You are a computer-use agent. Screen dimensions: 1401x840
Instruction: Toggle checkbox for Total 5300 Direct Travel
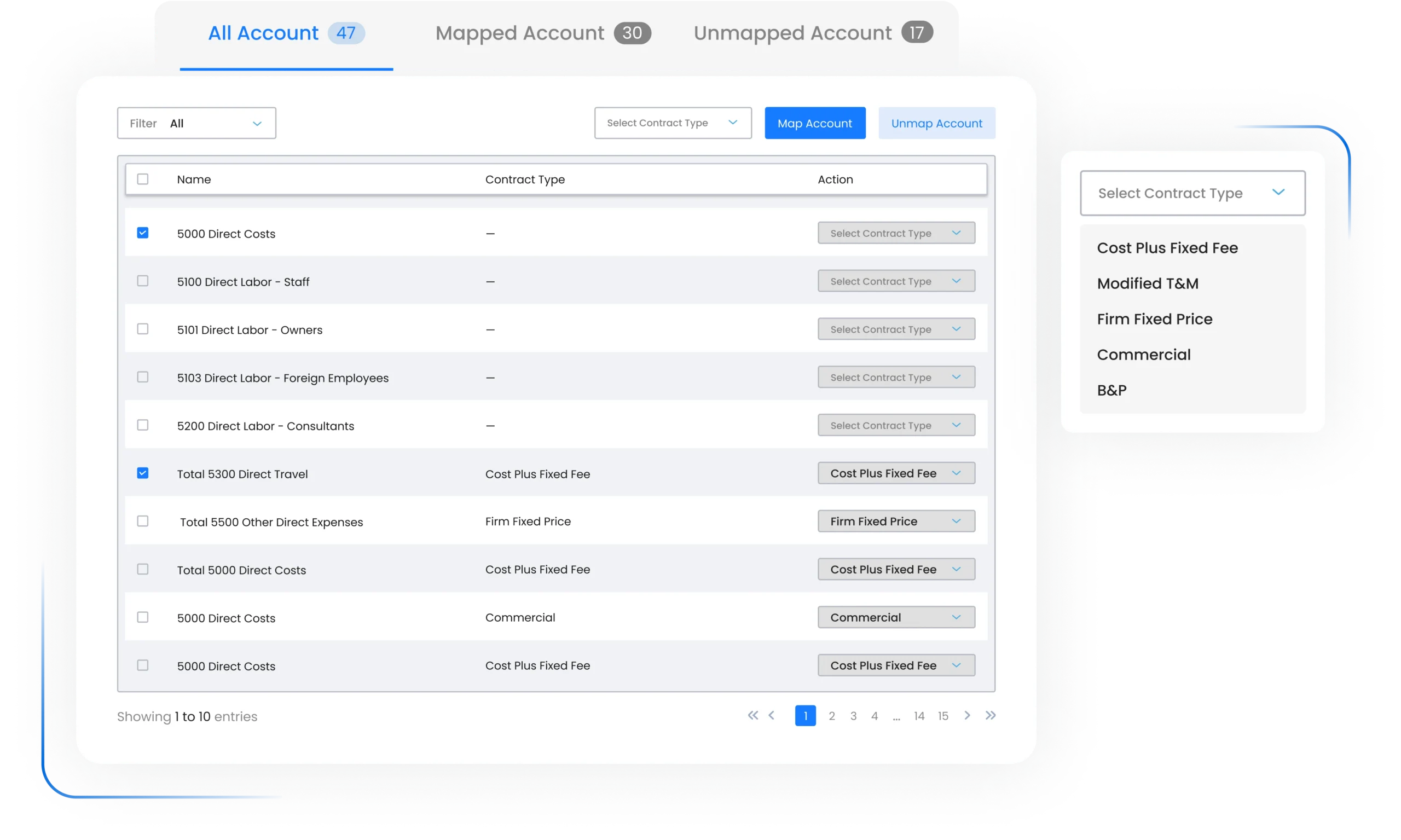coord(142,473)
